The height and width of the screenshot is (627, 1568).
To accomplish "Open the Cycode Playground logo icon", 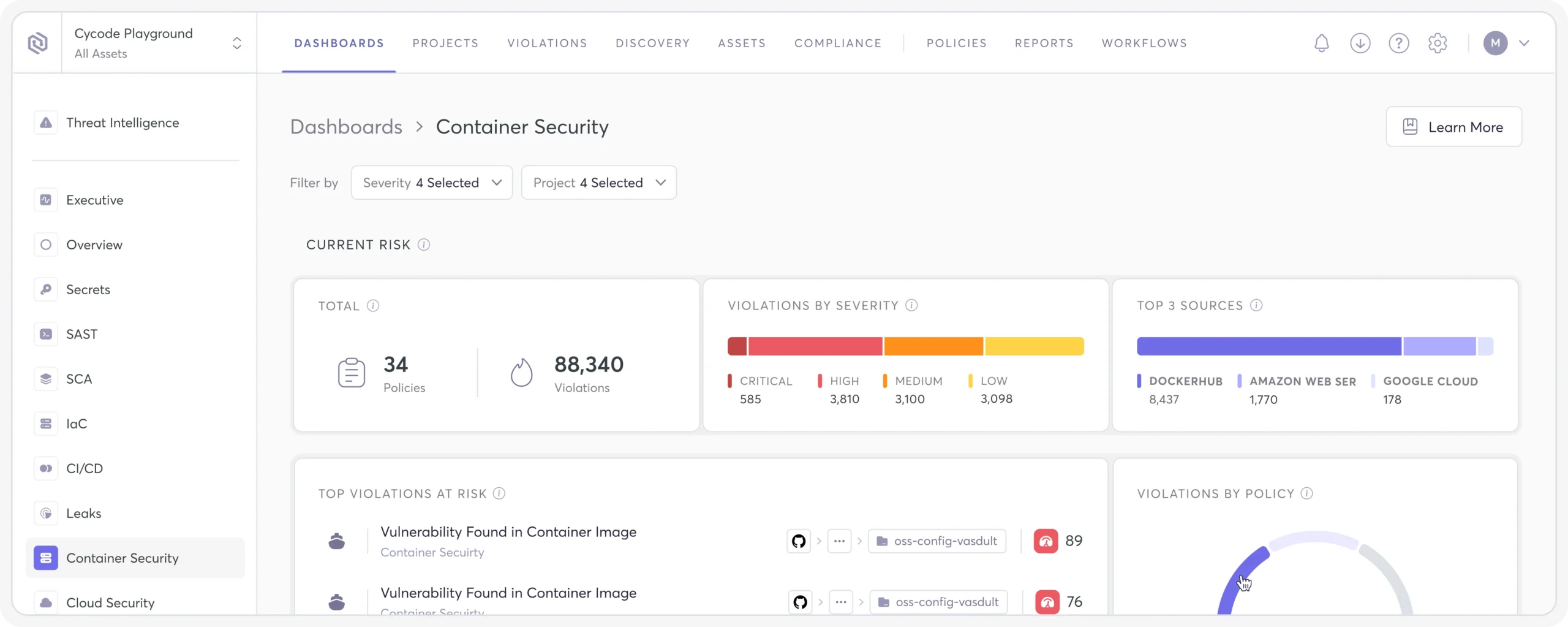I will point(38,42).
